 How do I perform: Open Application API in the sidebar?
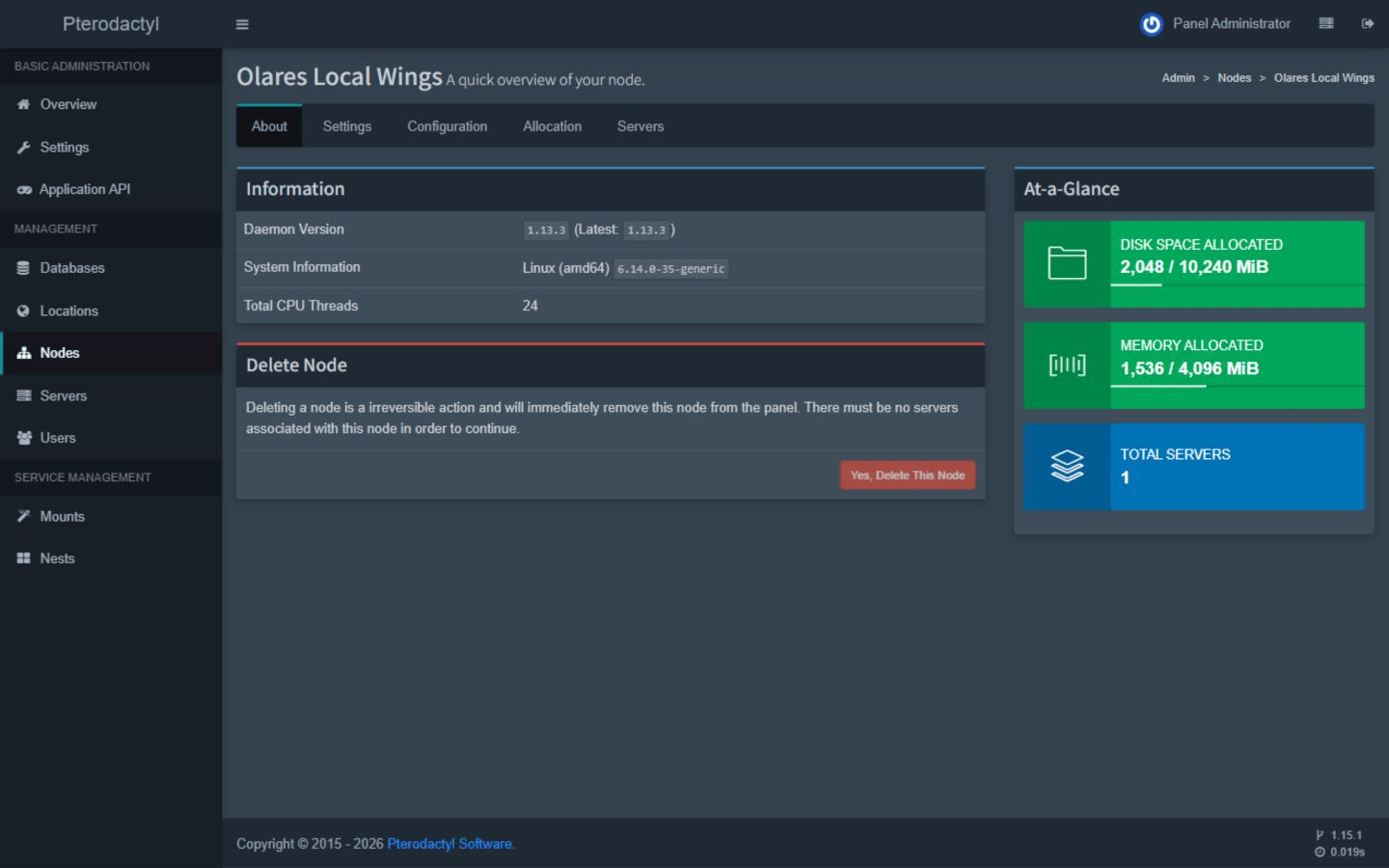pyautogui.click(x=111, y=190)
